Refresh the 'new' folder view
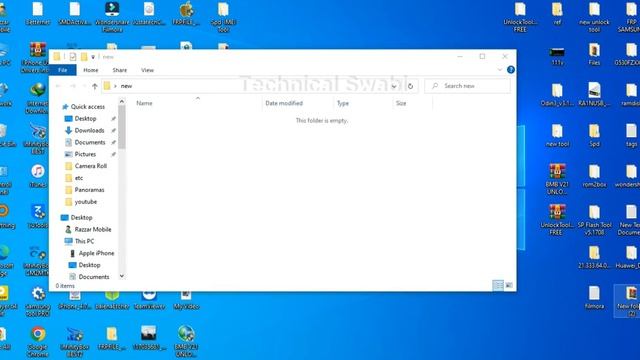This screenshot has width=640, height=360. click(x=410, y=86)
